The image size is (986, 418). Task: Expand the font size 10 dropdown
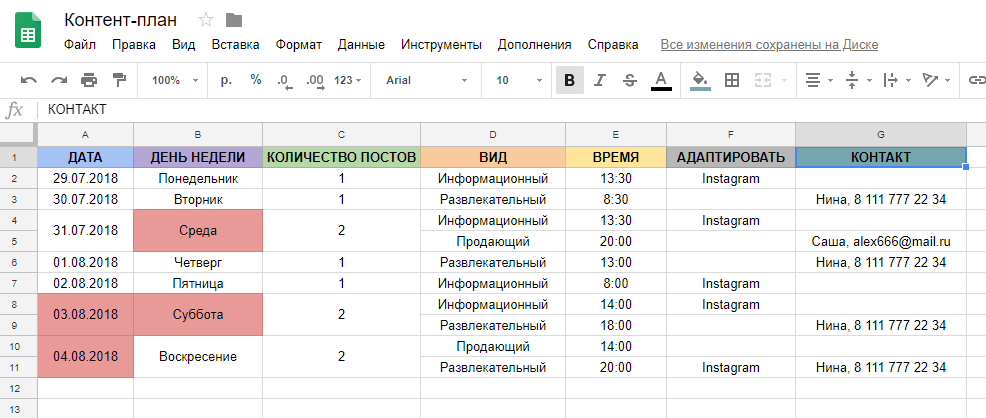(x=516, y=80)
